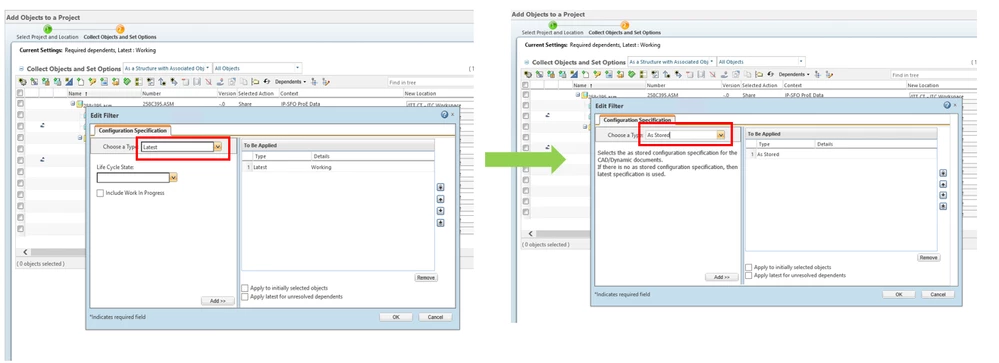Click 258C395.ASM assembly icon in table behind As Stored dialog
Viewport: 999px width, 363px height.
[584, 95]
